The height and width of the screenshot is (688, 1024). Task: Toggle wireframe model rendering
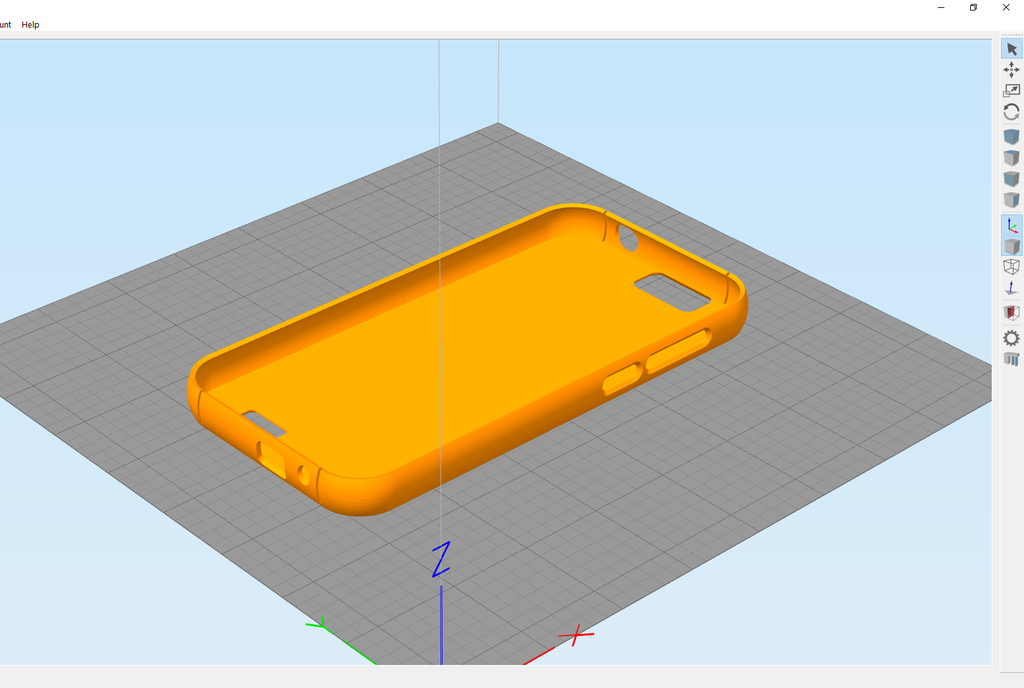click(1012, 267)
